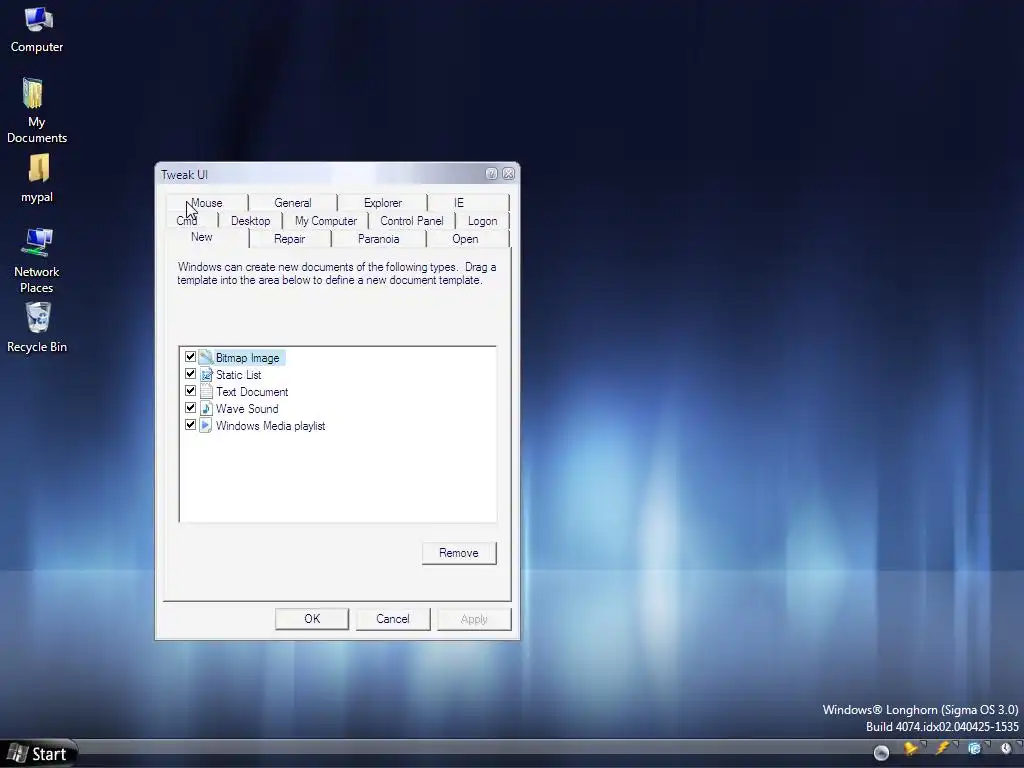Click the Wave Sound file type icon
1024x768 pixels.
(206, 408)
